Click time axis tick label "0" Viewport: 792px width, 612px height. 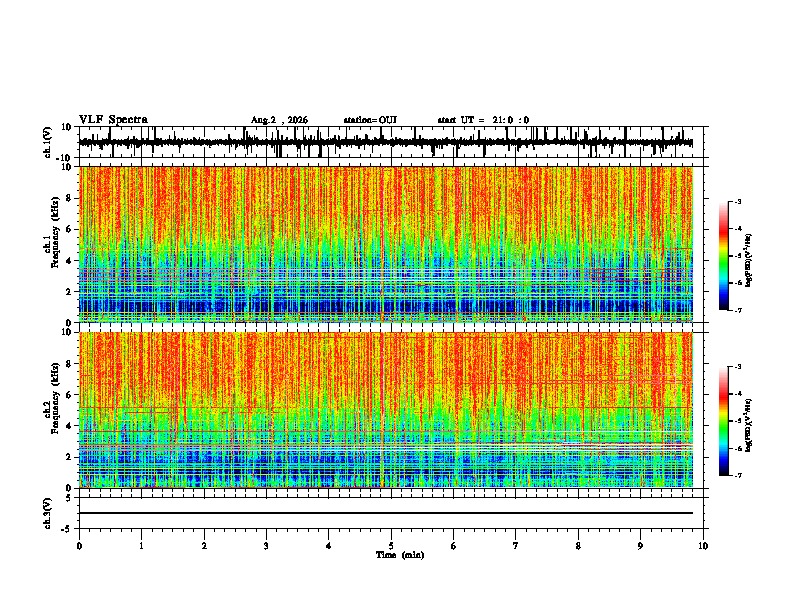coord(79,546)
